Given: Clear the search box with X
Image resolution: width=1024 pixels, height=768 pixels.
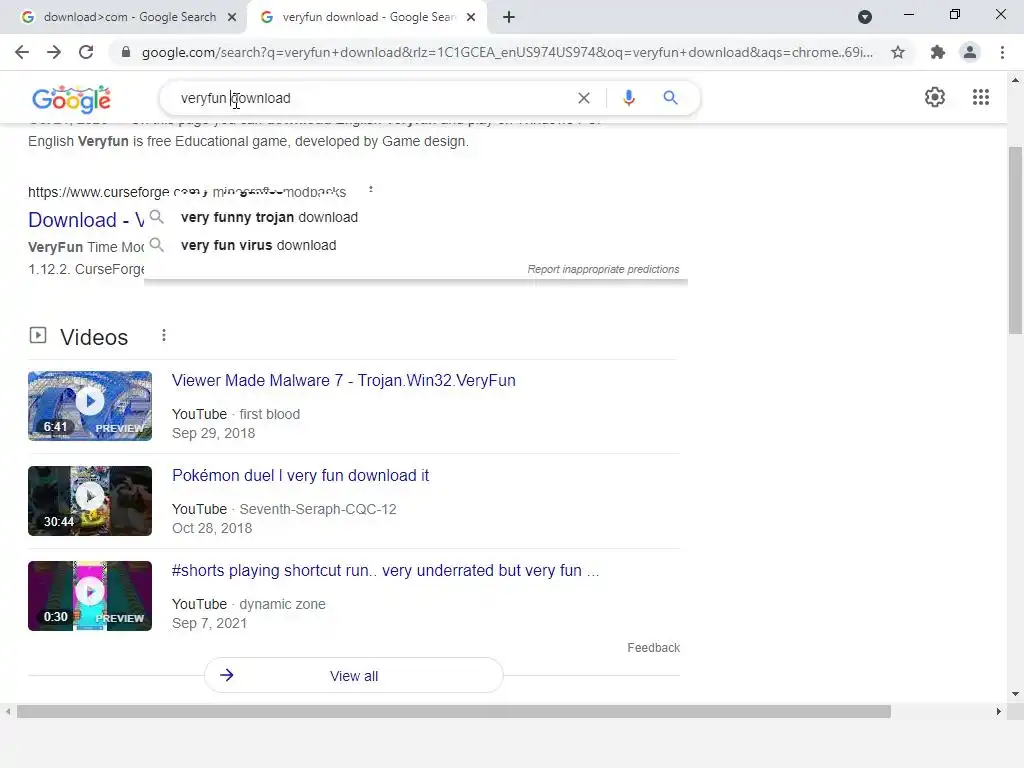Looking at the screenshot, I should tap(584, 98).
